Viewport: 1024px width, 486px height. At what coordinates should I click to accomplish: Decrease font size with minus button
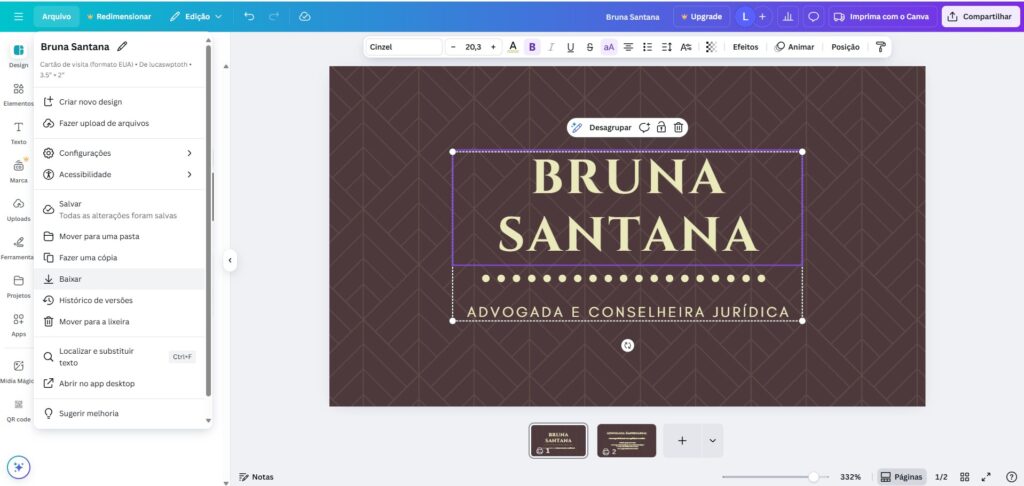point(455,47)
